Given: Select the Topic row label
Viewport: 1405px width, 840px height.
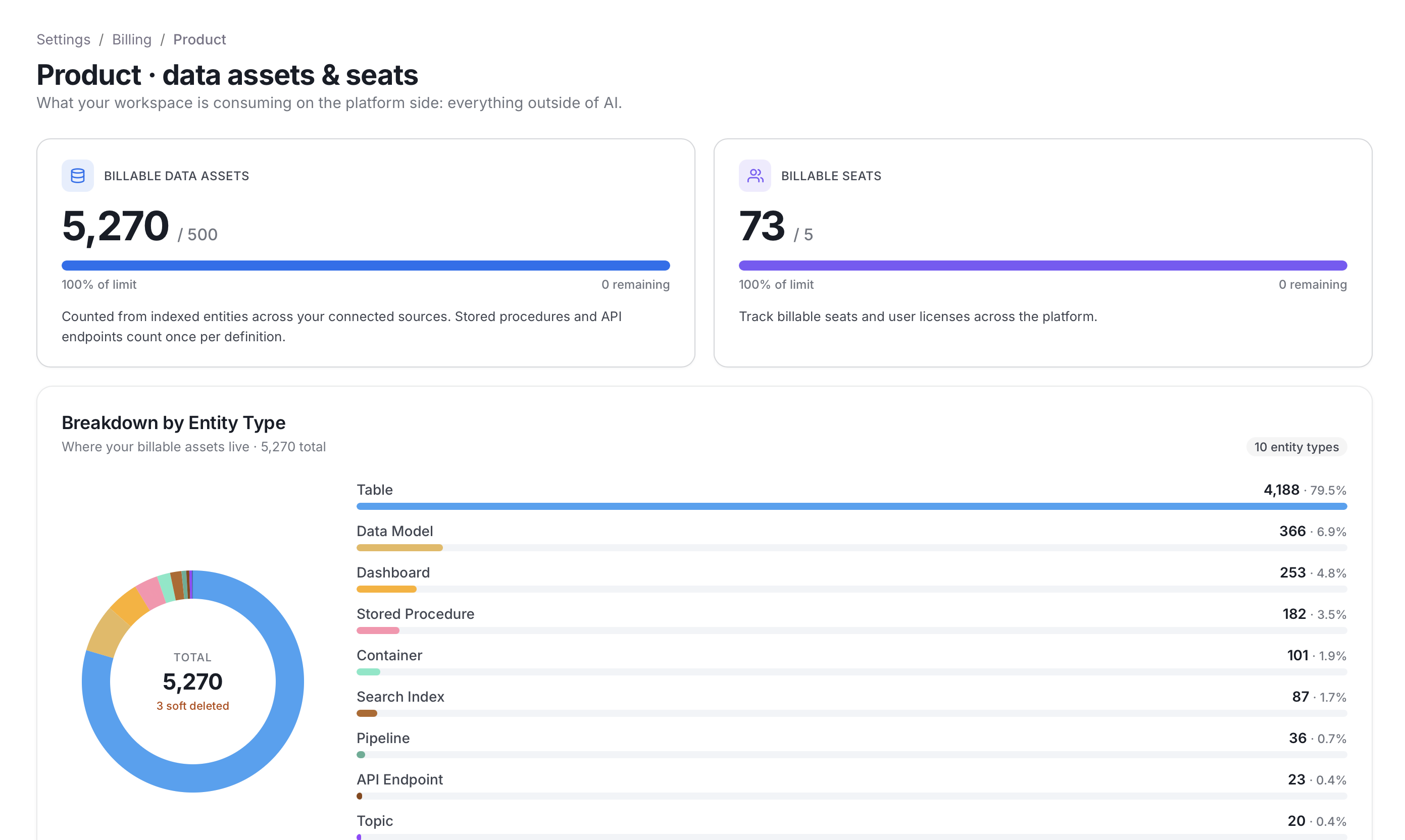Looking at the screenshot, I should click(x=375, y=820).
